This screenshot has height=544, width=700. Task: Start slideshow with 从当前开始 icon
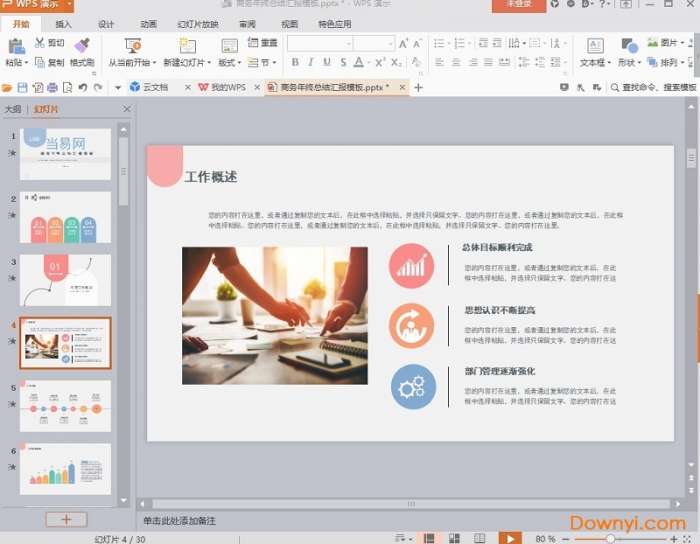pos(132,45)
